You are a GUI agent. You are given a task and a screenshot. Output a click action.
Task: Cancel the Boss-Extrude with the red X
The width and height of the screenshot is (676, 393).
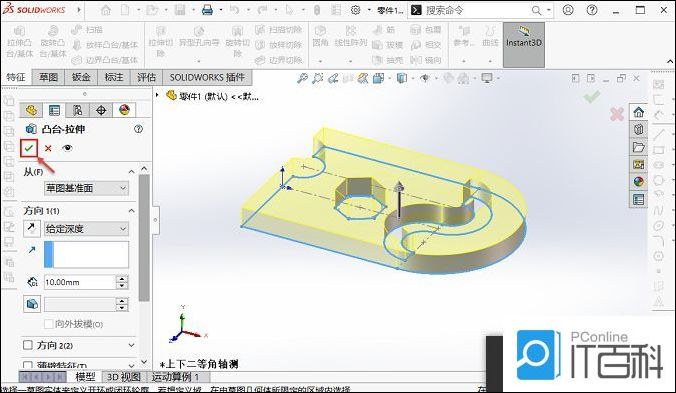[48, 148]
